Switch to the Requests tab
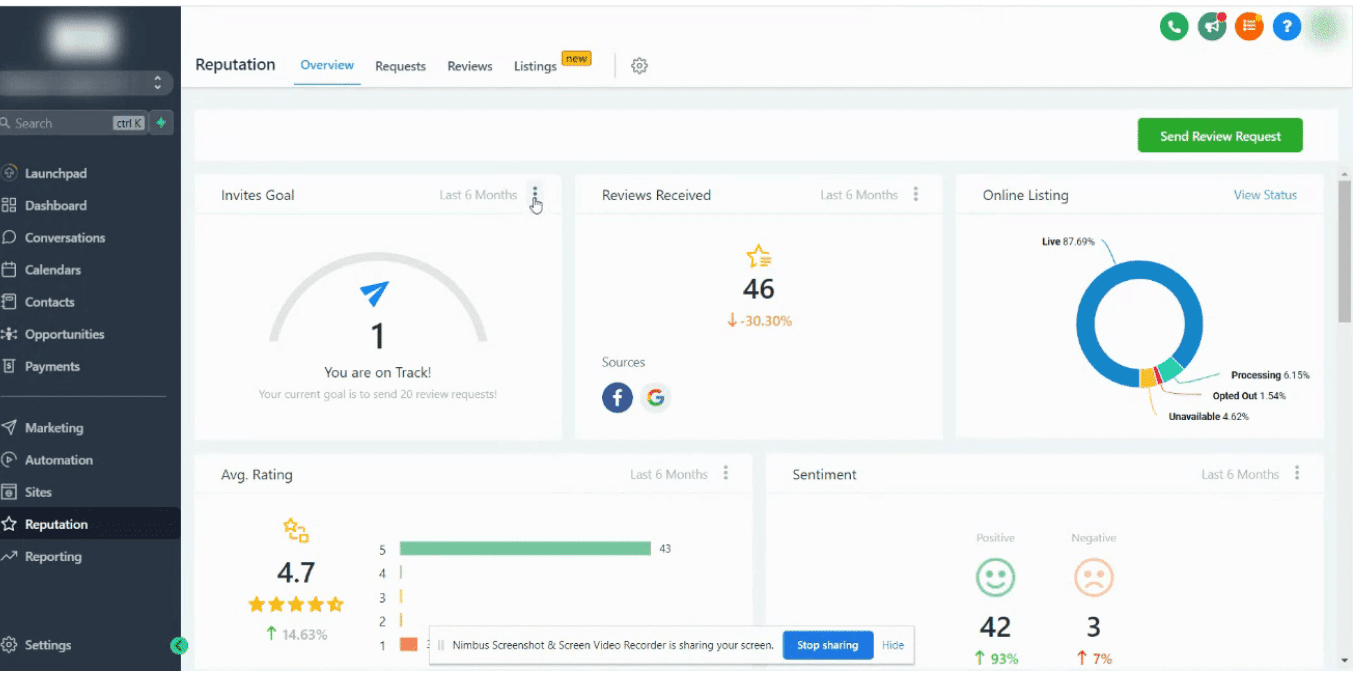 pyautogui.click(x=400, y=66)
